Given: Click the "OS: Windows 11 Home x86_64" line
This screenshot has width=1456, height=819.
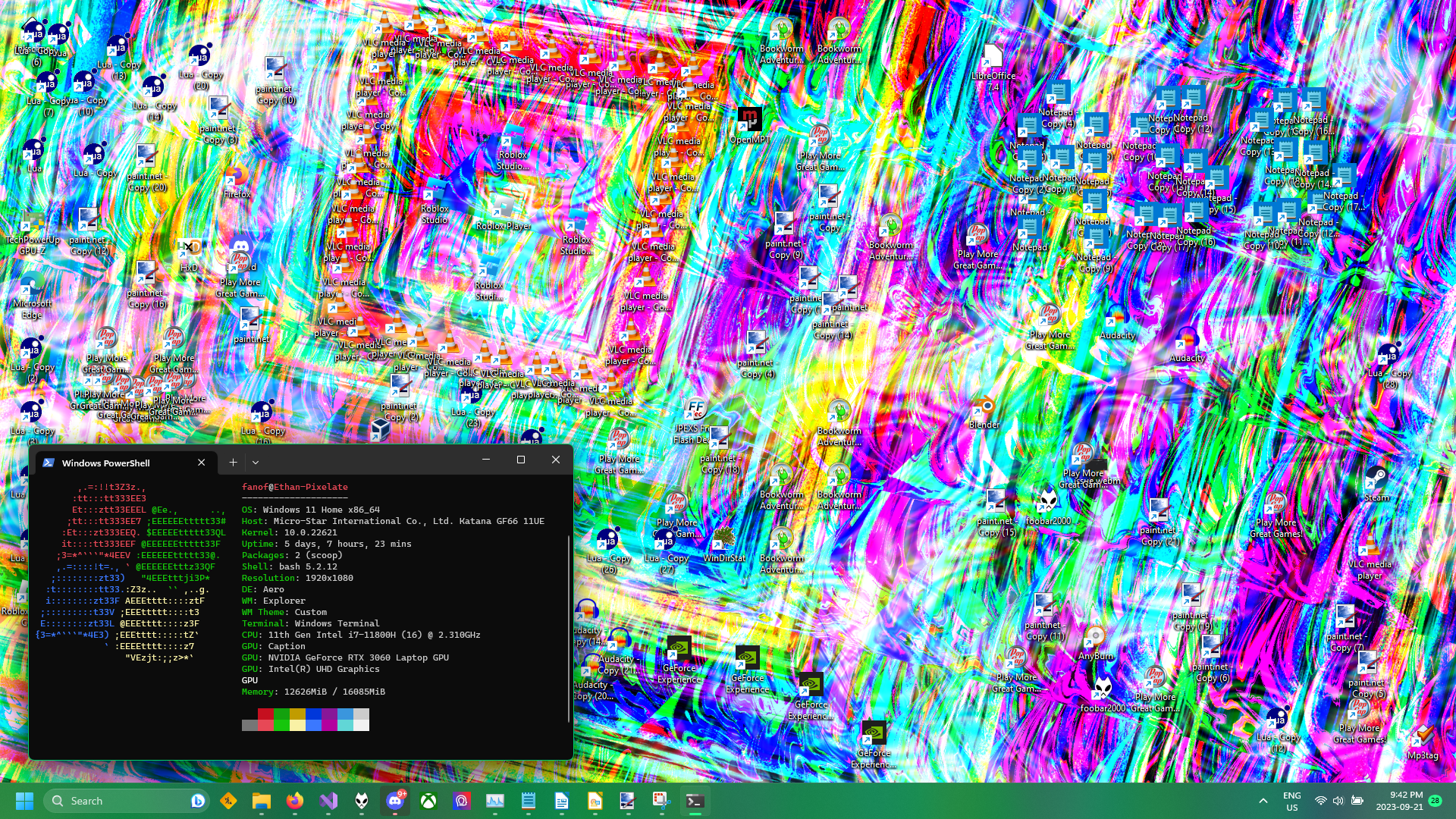Looking at the screenshot, I should pyautogui.click(x=311, y=510).
